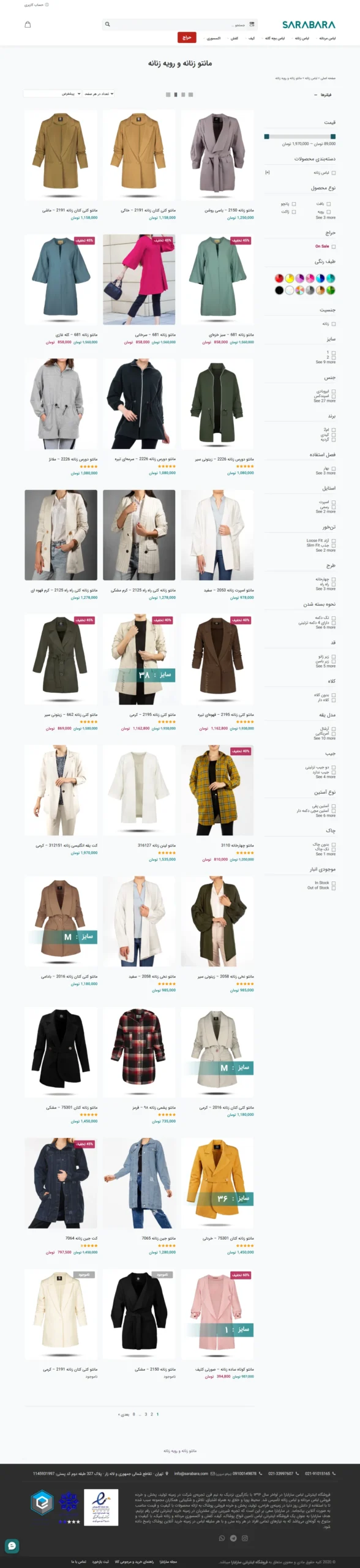360x1568 pixels.
Task: Click the Enamad trust badge in footer
Action: point(101,1507)
